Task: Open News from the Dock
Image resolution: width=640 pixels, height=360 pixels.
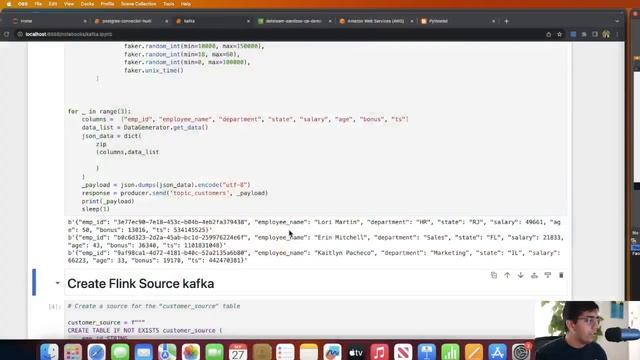Action: pos(403,352)
